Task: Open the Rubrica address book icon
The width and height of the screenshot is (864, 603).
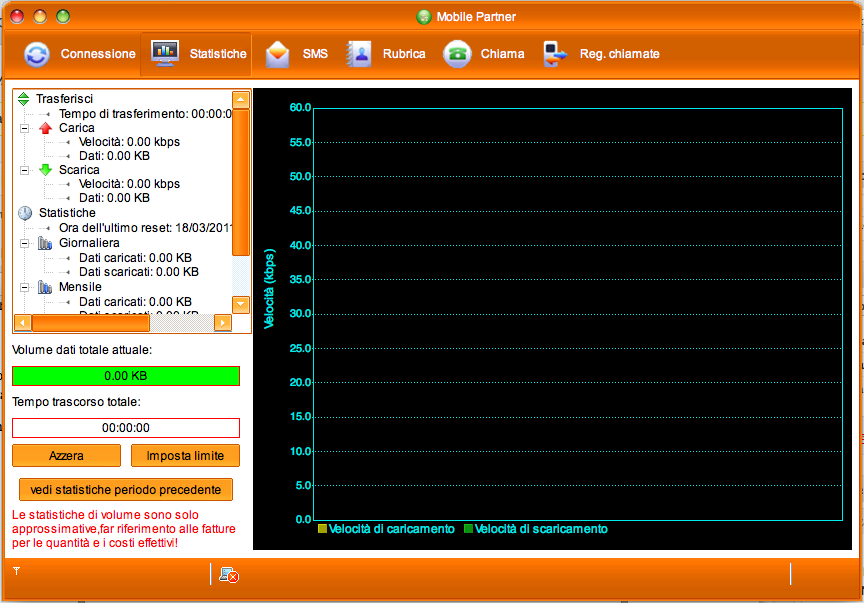Action: pyautogui.click(x=358, y=54)
